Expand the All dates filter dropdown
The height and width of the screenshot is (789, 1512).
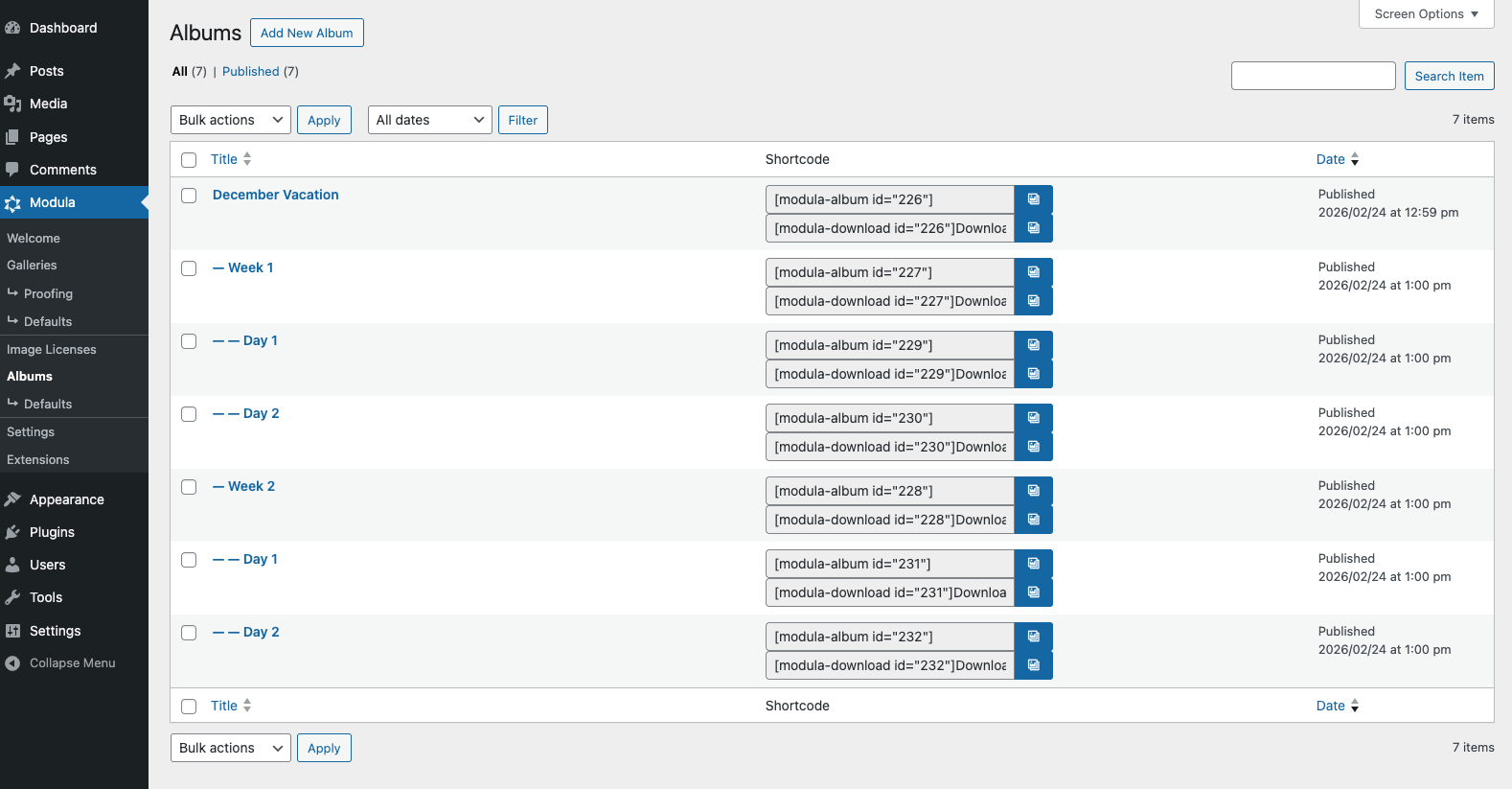coord(429,120)
